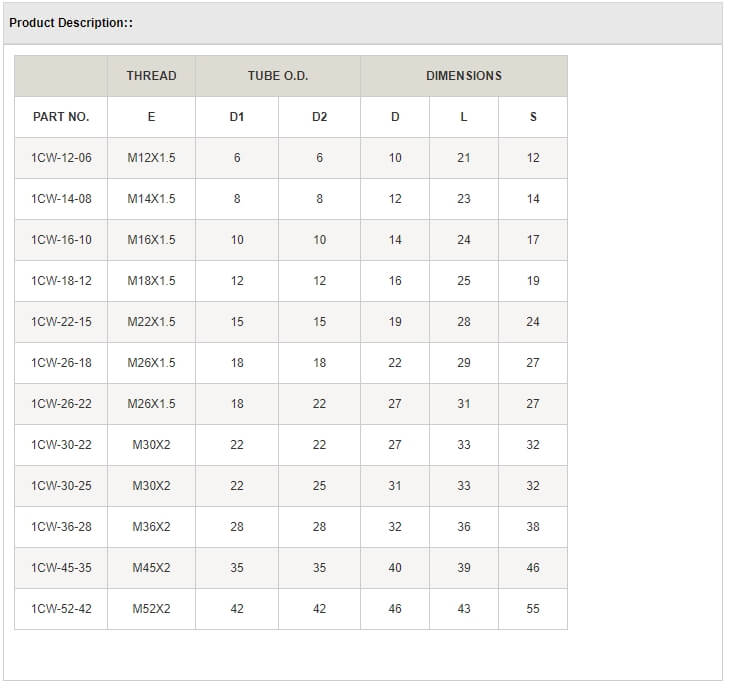Select part number 1CW-45-35

pos(61,568)
